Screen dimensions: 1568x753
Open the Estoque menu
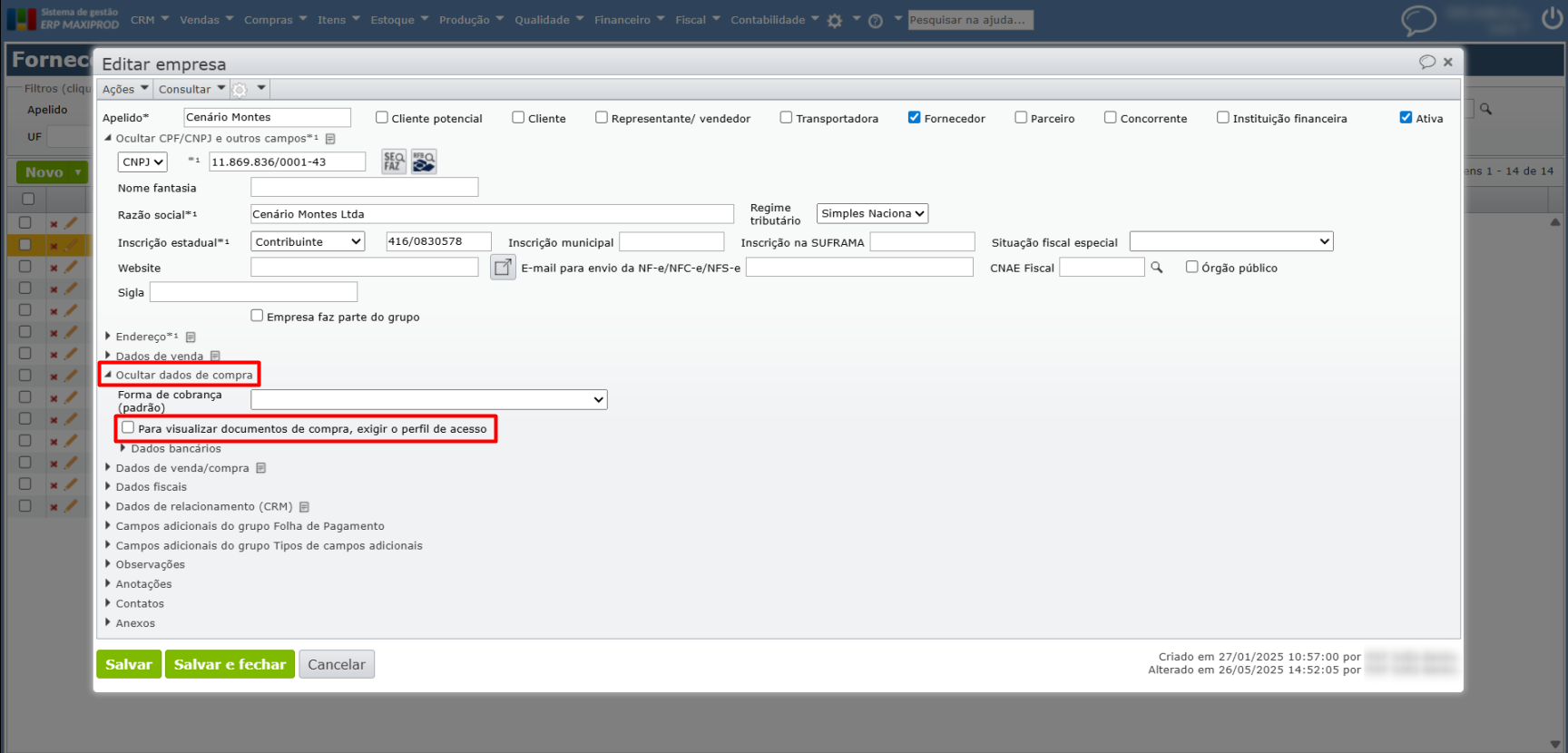tap(399, 20)
